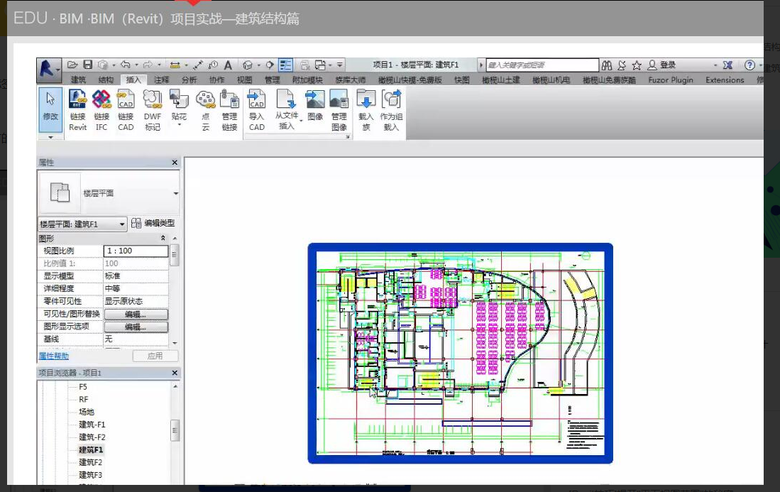Image resolution: width=780 pixels, height=492 pixels.
Task: Click 载入族 (Load Family) icon
Action: pos(366,100)
